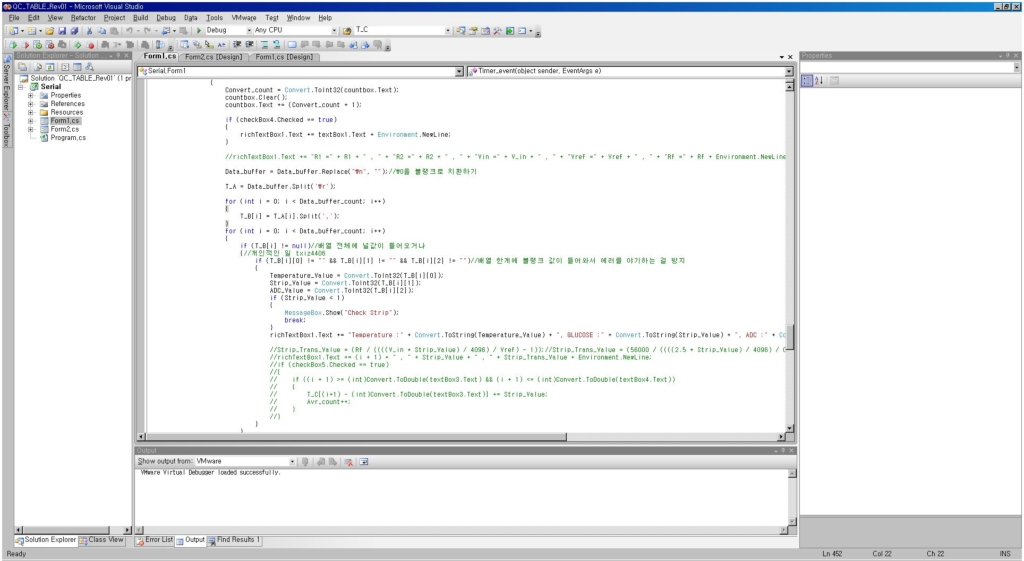This screenshot has height=561, width=1024.
Task: Clear All icon in Output toolbar
Action: (x=349, y=462)
